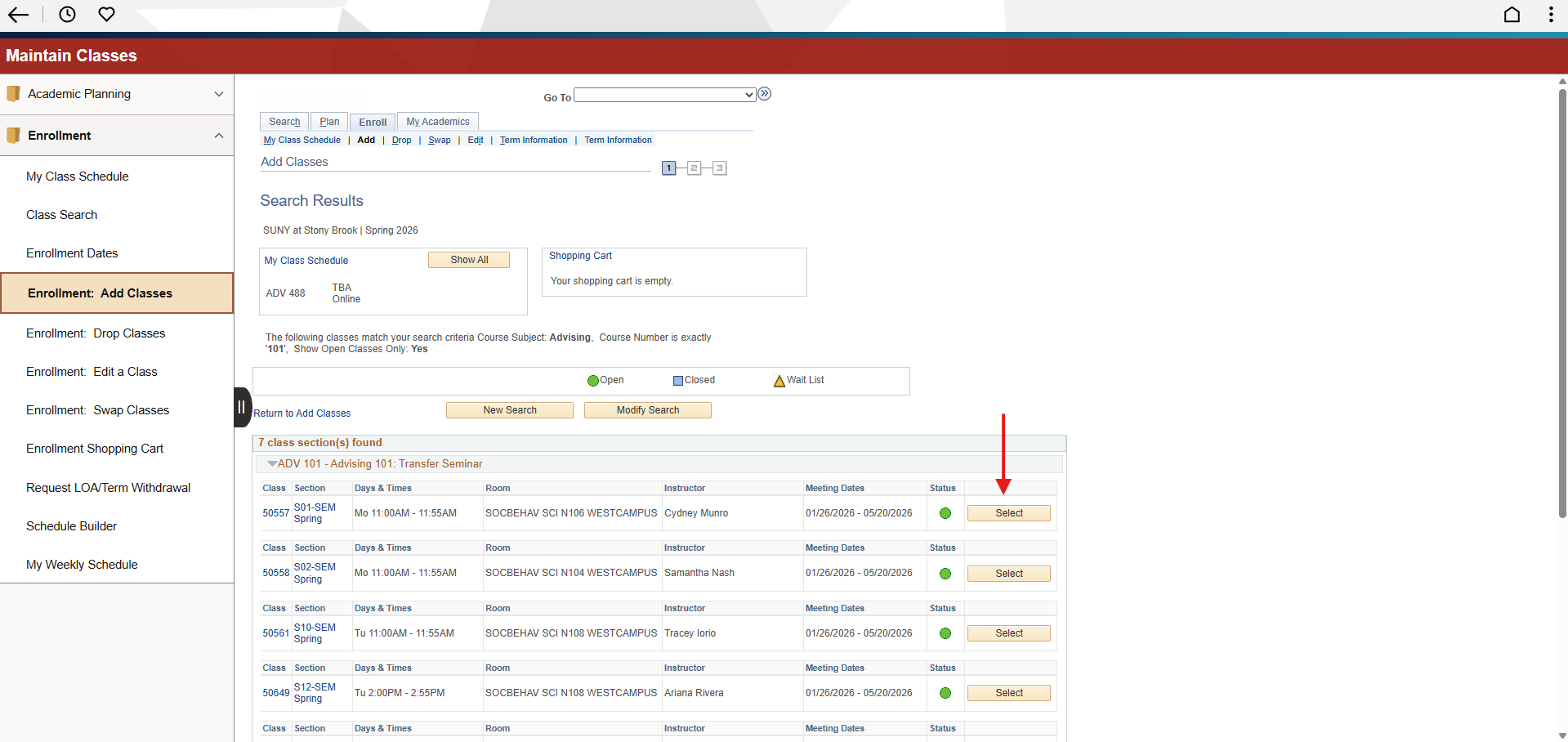Collapse the sidebar with the handle
The image size is (1568, 742).
point(242,407)
